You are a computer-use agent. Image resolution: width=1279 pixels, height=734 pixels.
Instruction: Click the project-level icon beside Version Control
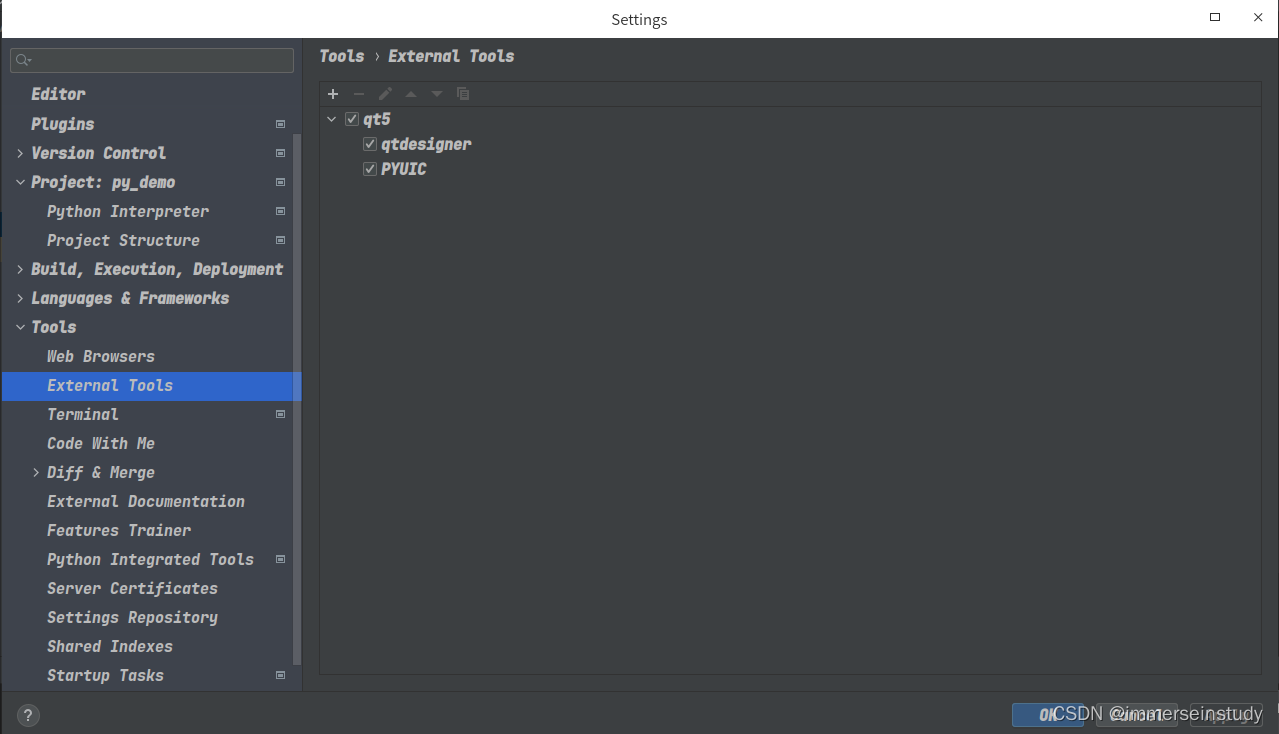(x=280, y=153)
